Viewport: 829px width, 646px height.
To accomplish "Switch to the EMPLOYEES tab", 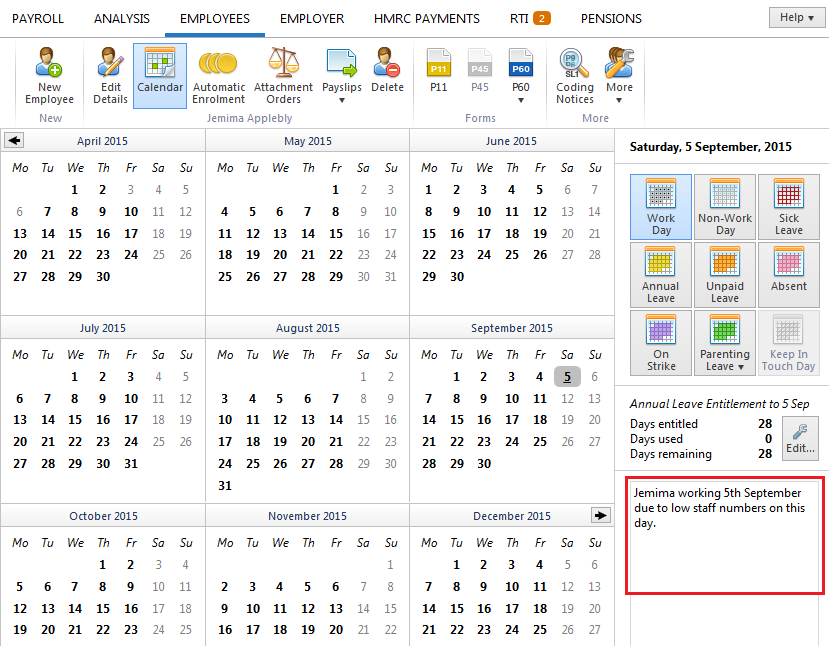I will point(215,19).
